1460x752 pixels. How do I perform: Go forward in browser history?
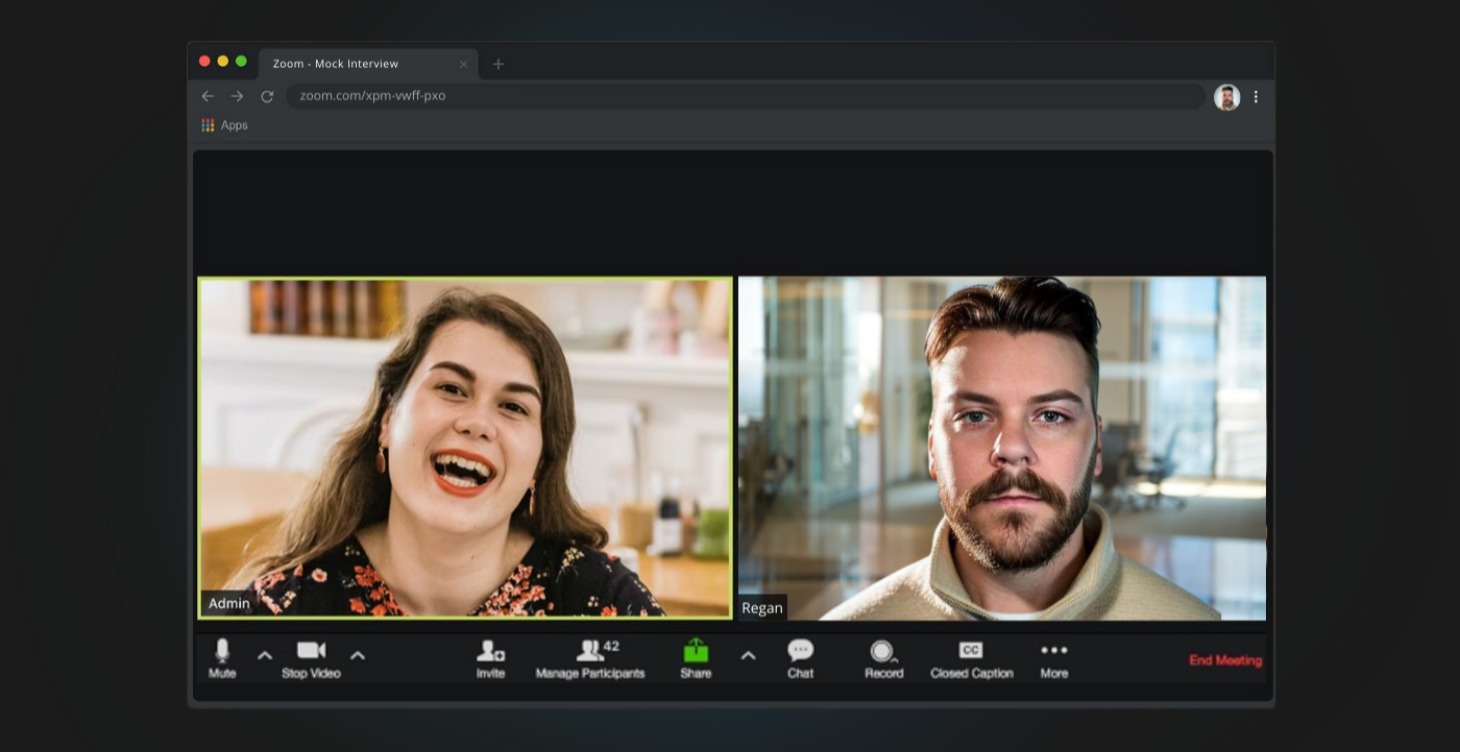click(237, 96)
